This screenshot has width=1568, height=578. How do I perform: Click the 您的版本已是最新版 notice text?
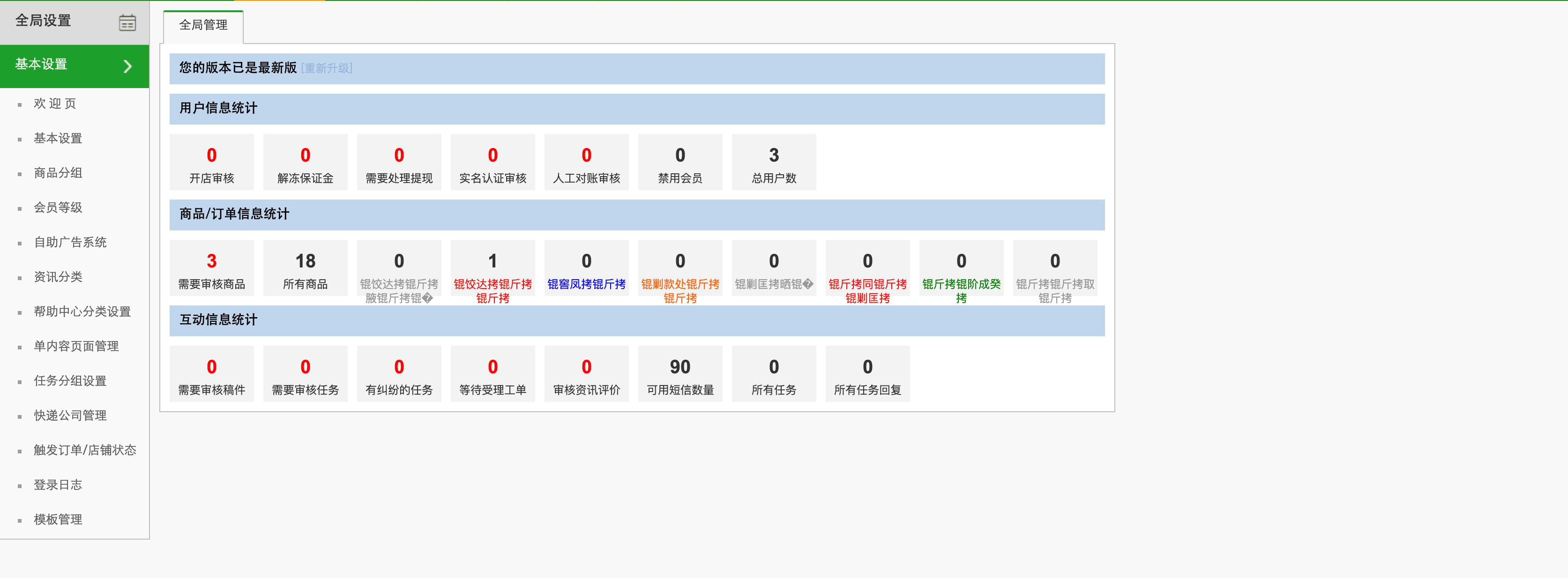point(238,68)
